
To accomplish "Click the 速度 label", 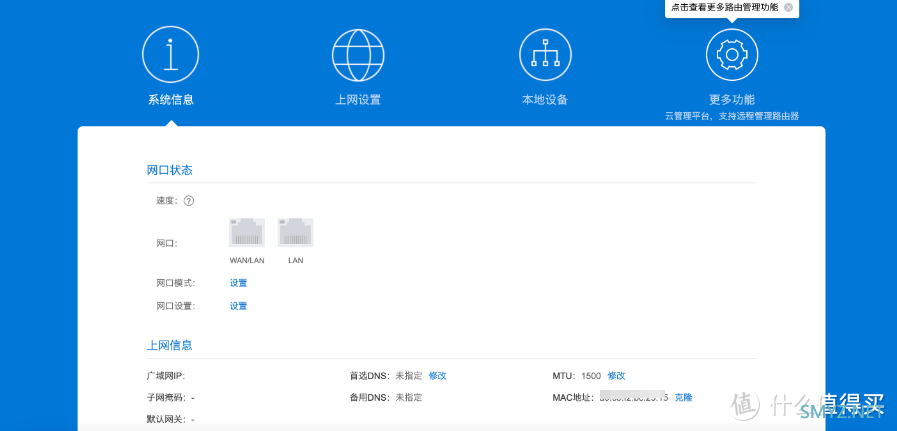I will tap(168, 201).
